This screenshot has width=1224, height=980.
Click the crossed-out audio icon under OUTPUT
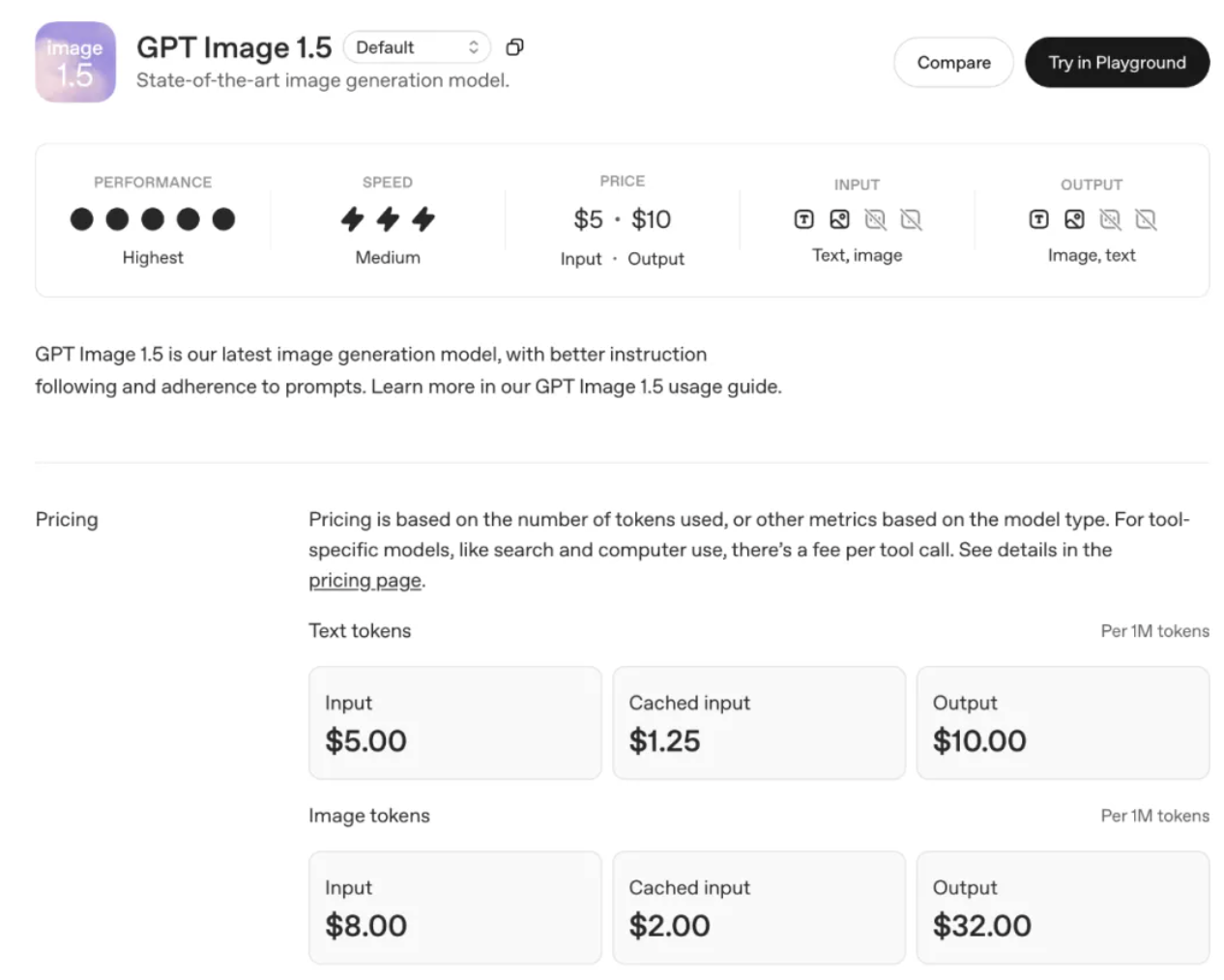pyautogui.click(x=1110, y=219)
